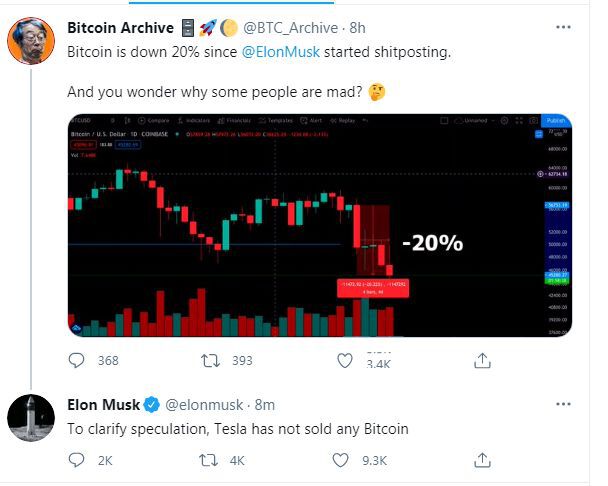This screenshot has width=608, height=486.
Task: Open the Bitcoin Archive profile name
Action: [121, 28]
